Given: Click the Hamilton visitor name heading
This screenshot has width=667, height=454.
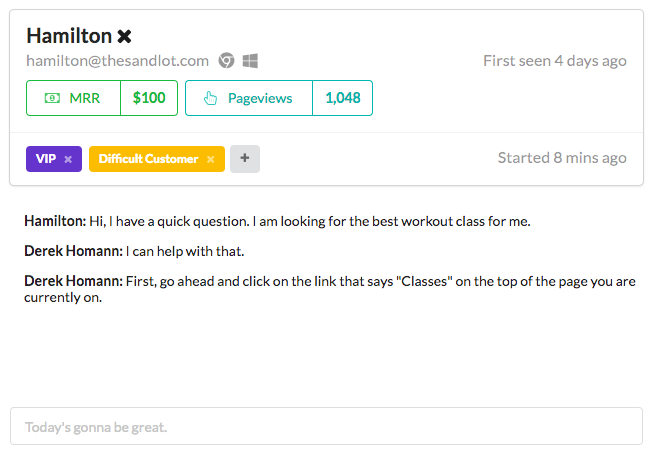Looking at the screenshot, I should (69, 36).
